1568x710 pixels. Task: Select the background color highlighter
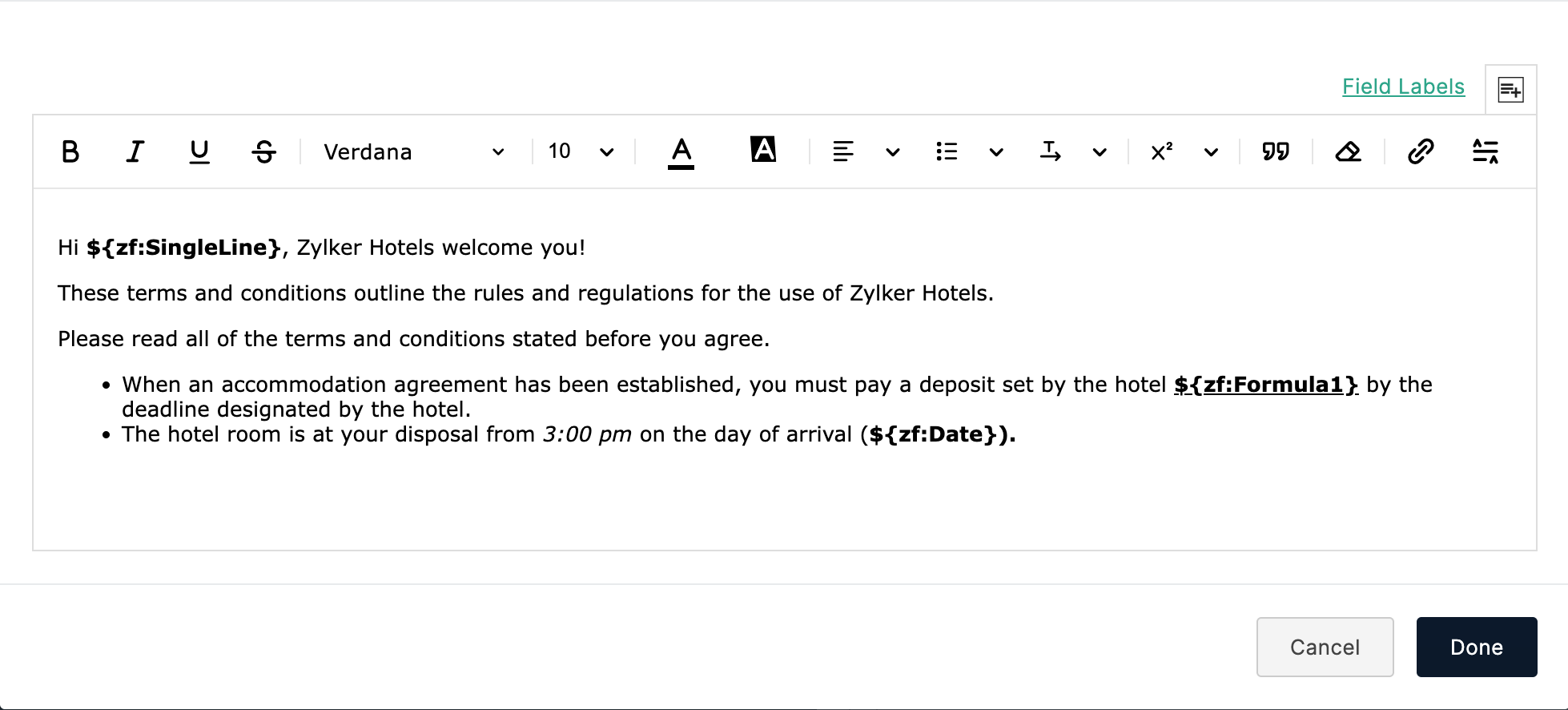click(763, 150)
